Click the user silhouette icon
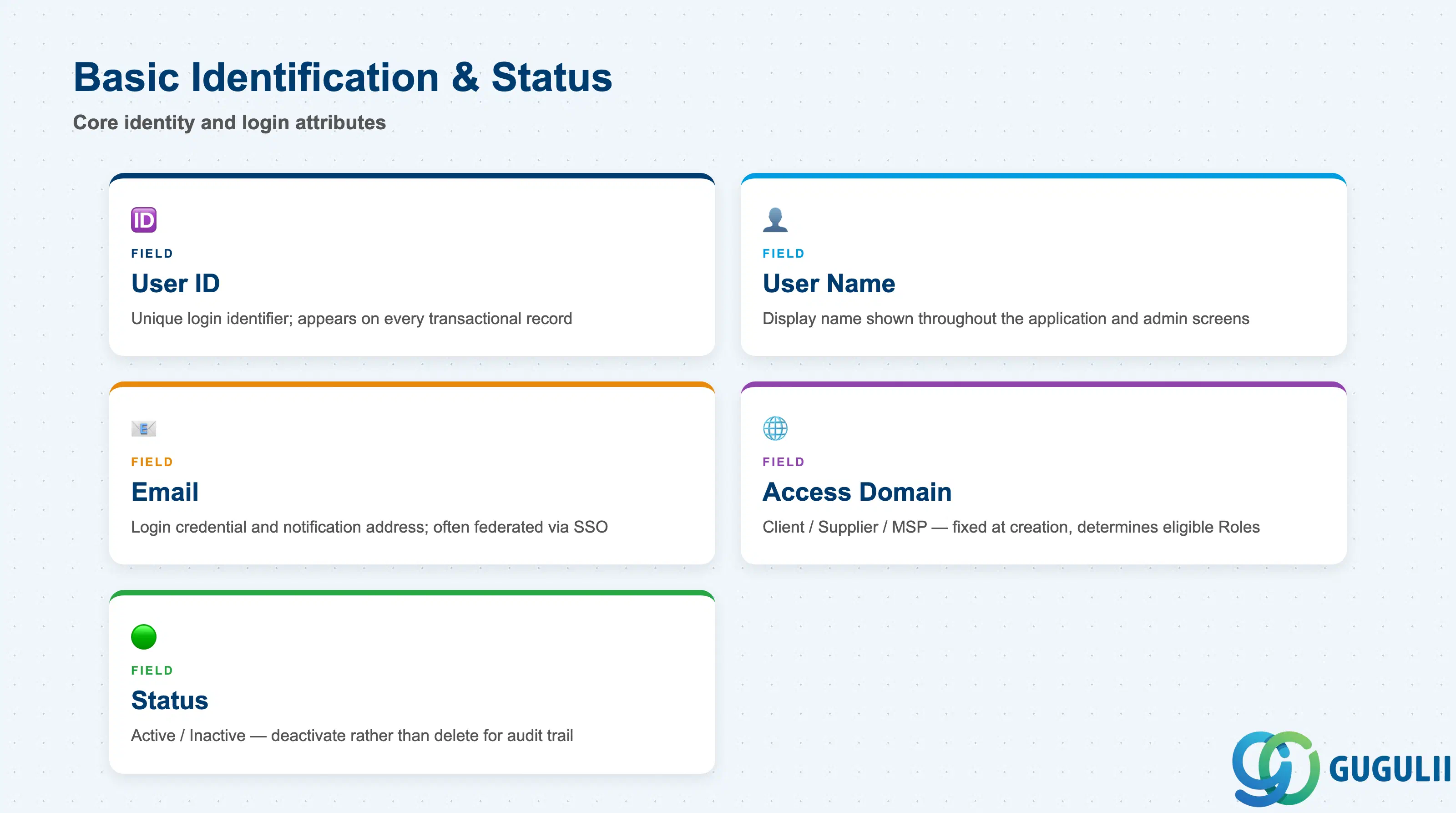Screen dimensions: 1456x813 pyautogui.click(x=775, y=220)
